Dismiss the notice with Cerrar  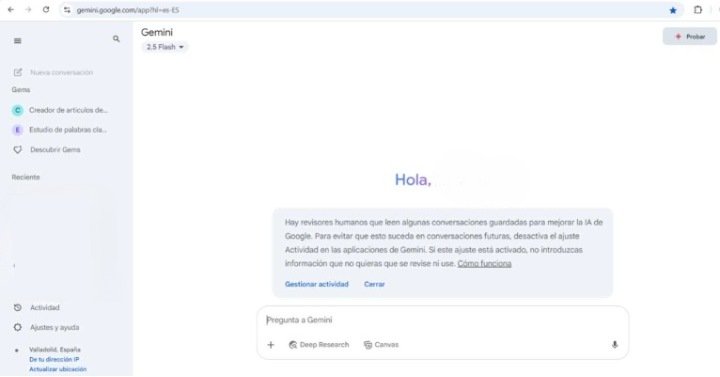(x=374, y=284)
